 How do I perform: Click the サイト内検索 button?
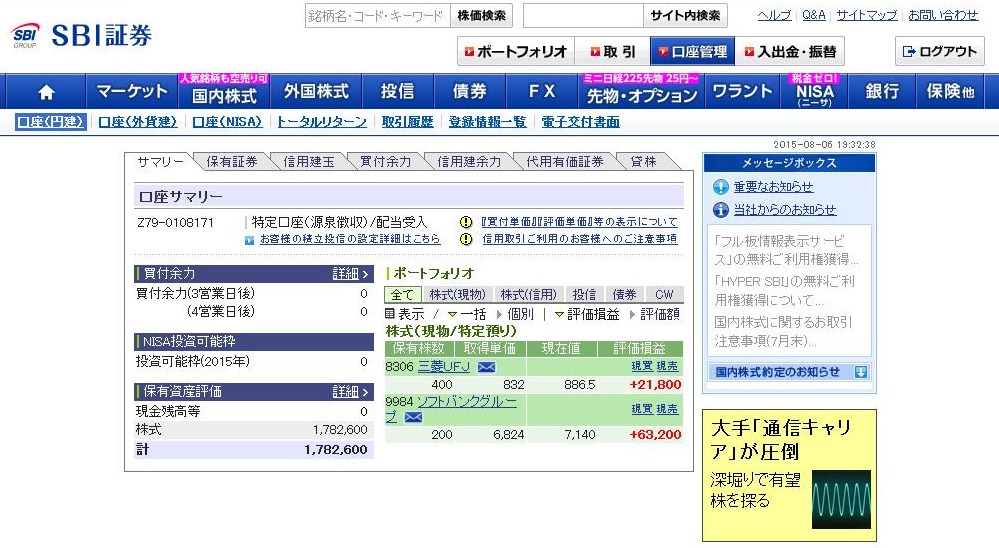click(686, 15)
